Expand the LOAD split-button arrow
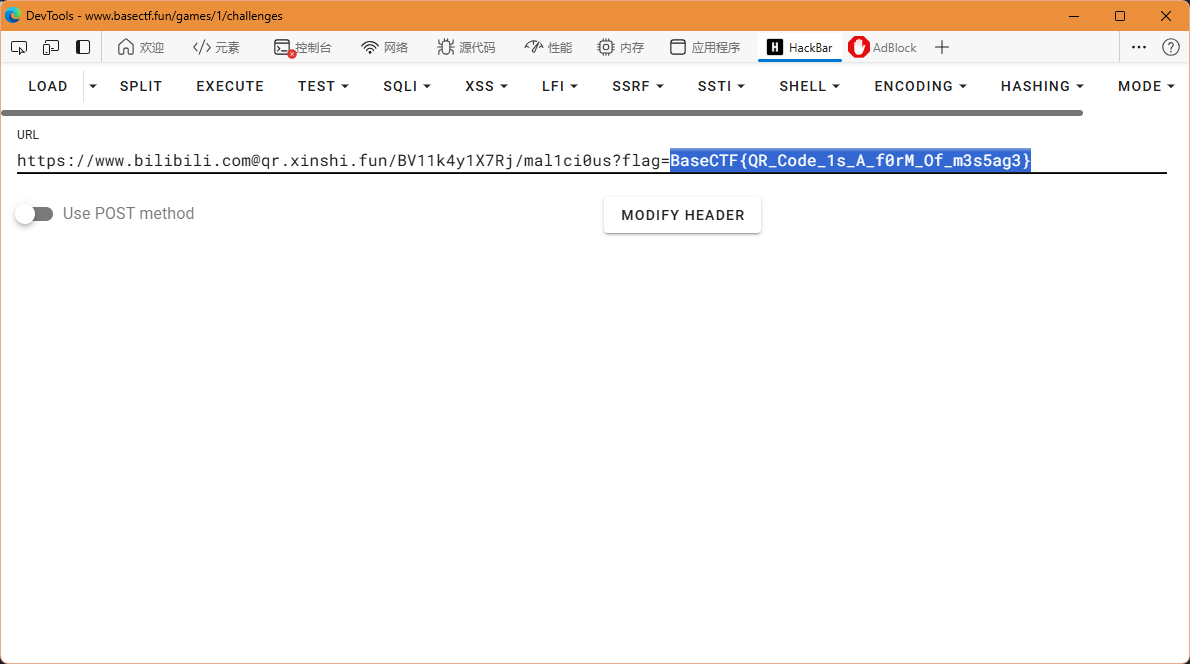Image resolution: width=1190 pixels, height=664 pixels. pyautogui.click(x=93, y=86)
